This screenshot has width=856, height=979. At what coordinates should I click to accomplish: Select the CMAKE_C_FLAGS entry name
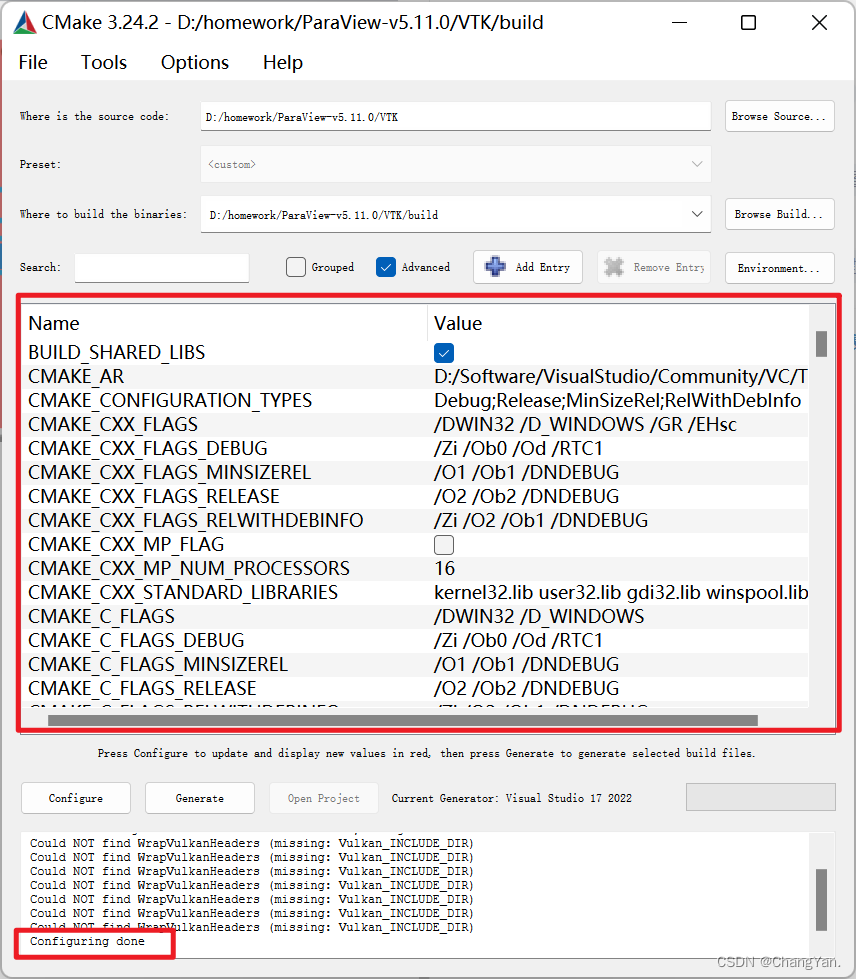coord(102,617)
